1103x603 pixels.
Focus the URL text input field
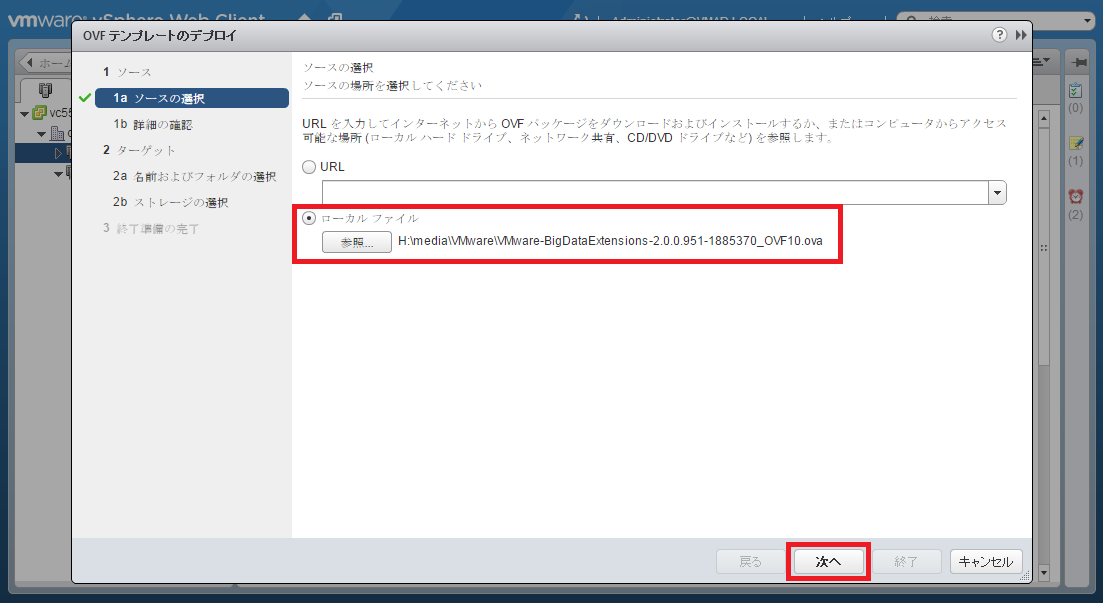(x=655, y=192)
